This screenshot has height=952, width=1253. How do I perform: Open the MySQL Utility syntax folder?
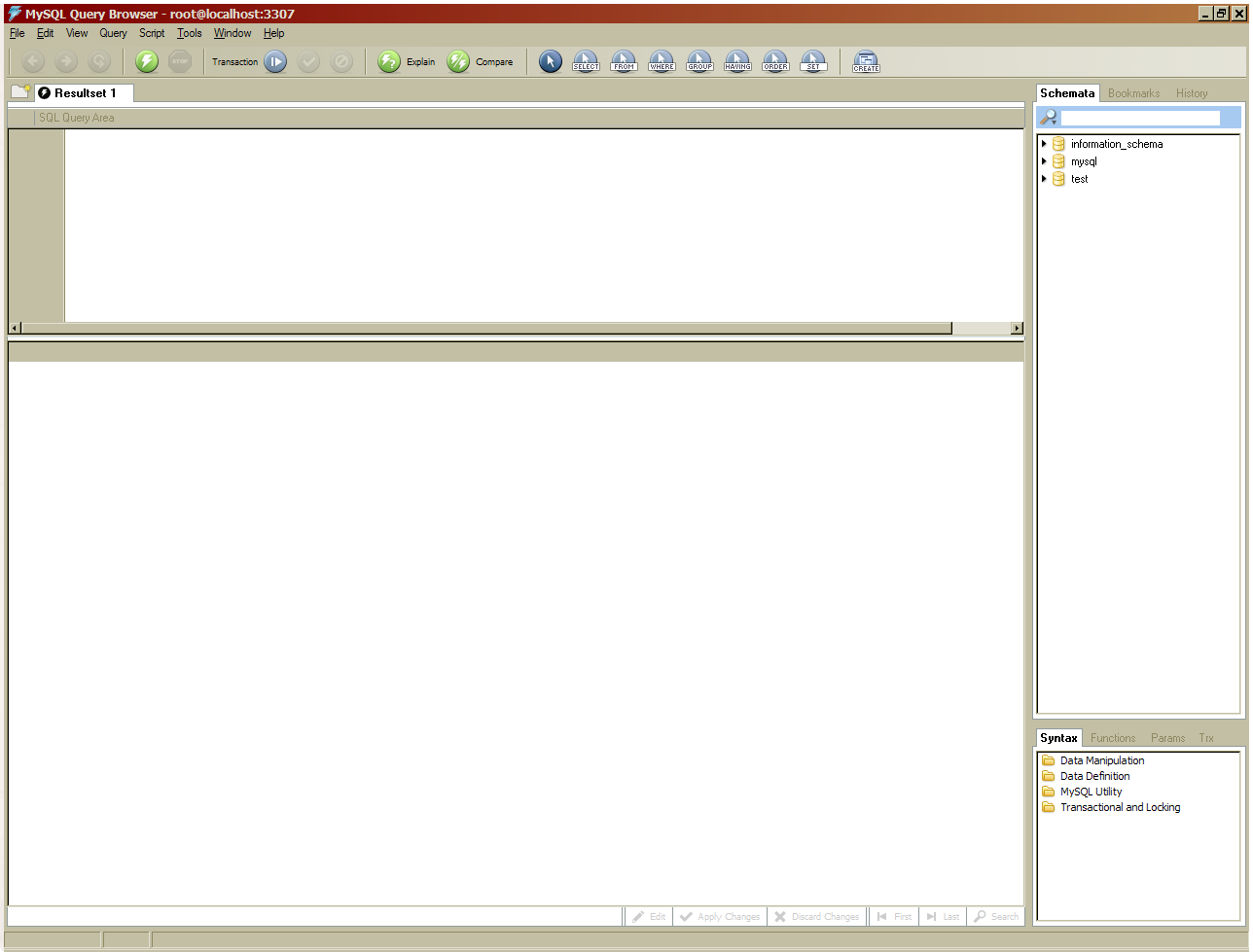1092,792
